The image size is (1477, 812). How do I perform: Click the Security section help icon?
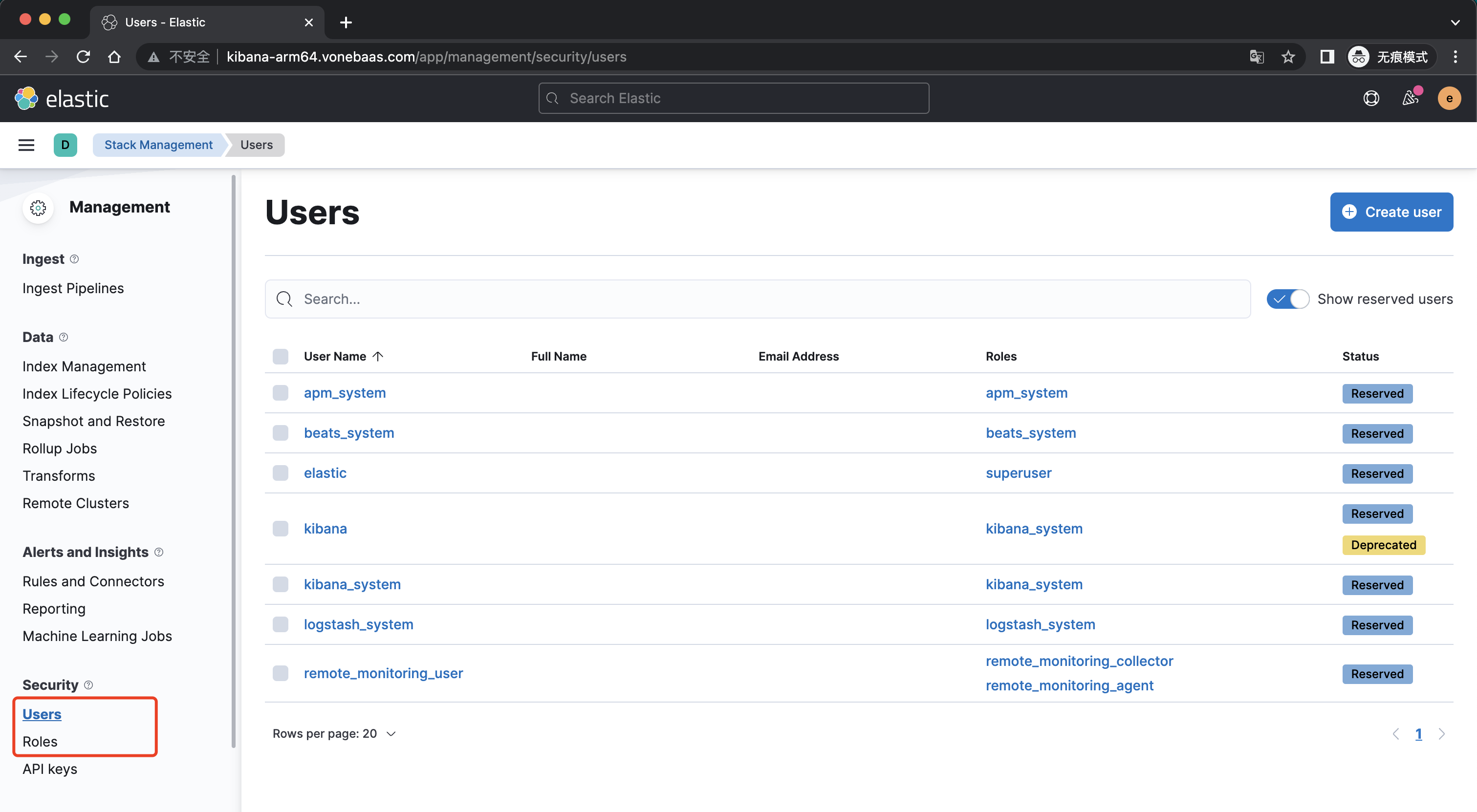pos(88,685)
